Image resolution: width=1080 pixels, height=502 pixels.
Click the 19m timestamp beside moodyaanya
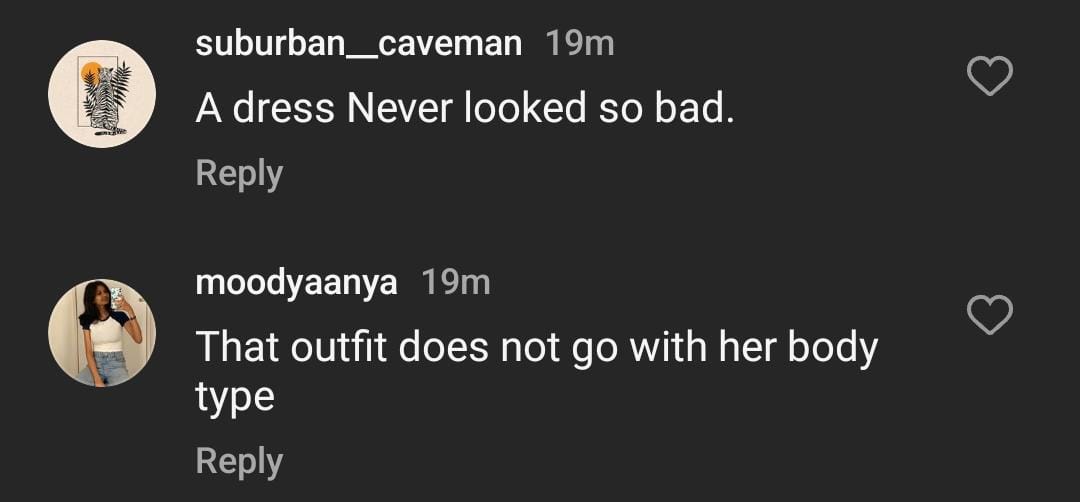coord(456,283)
